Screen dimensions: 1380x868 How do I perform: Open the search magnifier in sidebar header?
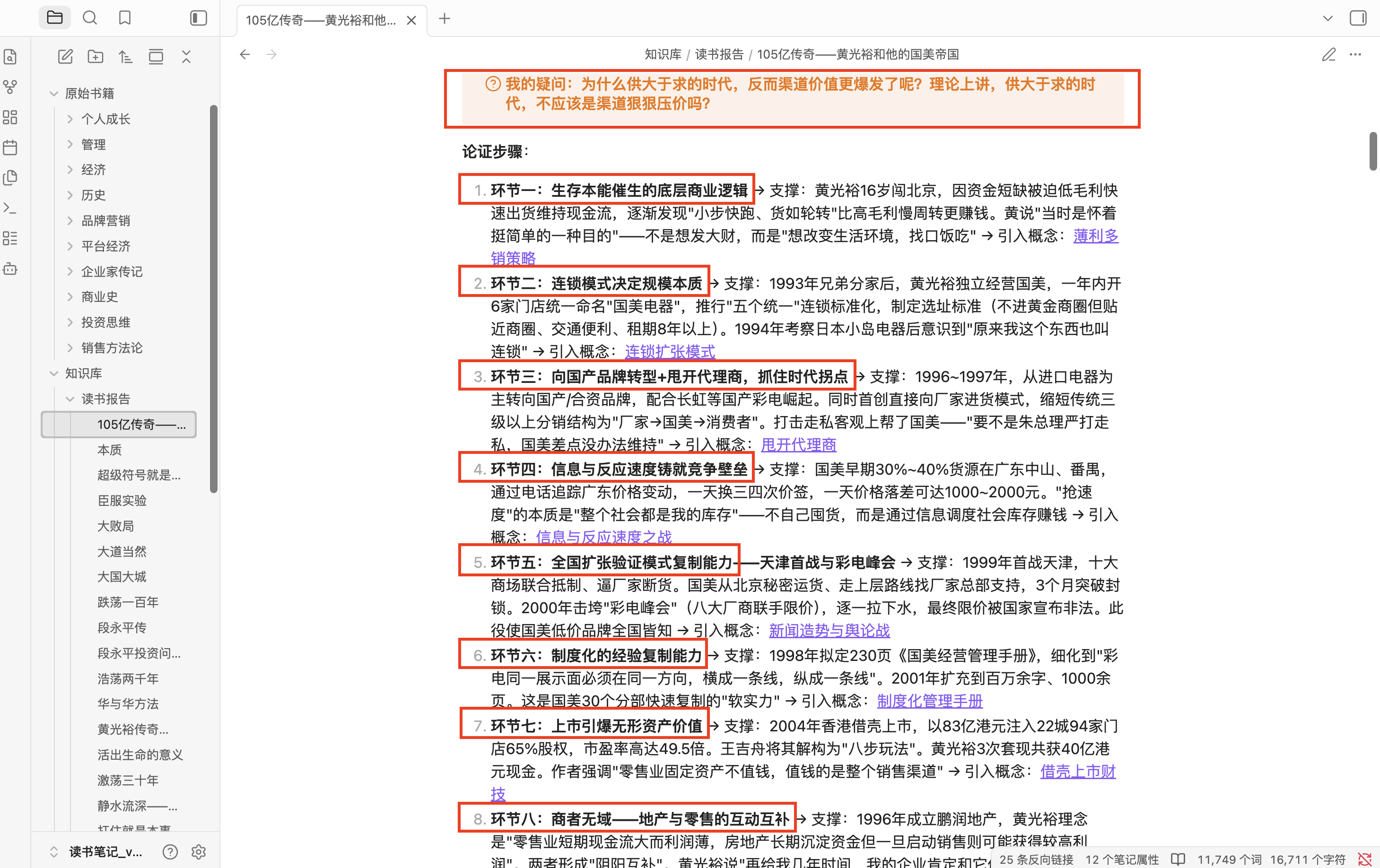pyautogui.click(x=90, y=18)
